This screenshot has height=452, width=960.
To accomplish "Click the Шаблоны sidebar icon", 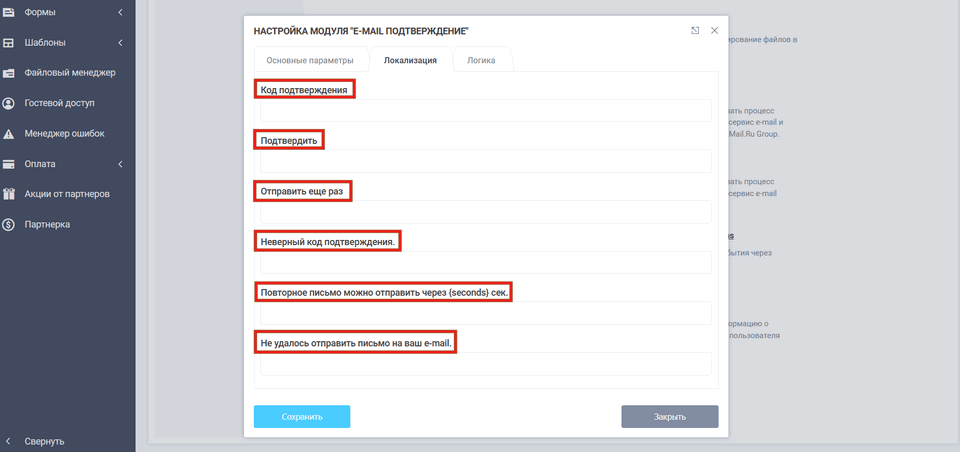I will [x=9, y=43].
